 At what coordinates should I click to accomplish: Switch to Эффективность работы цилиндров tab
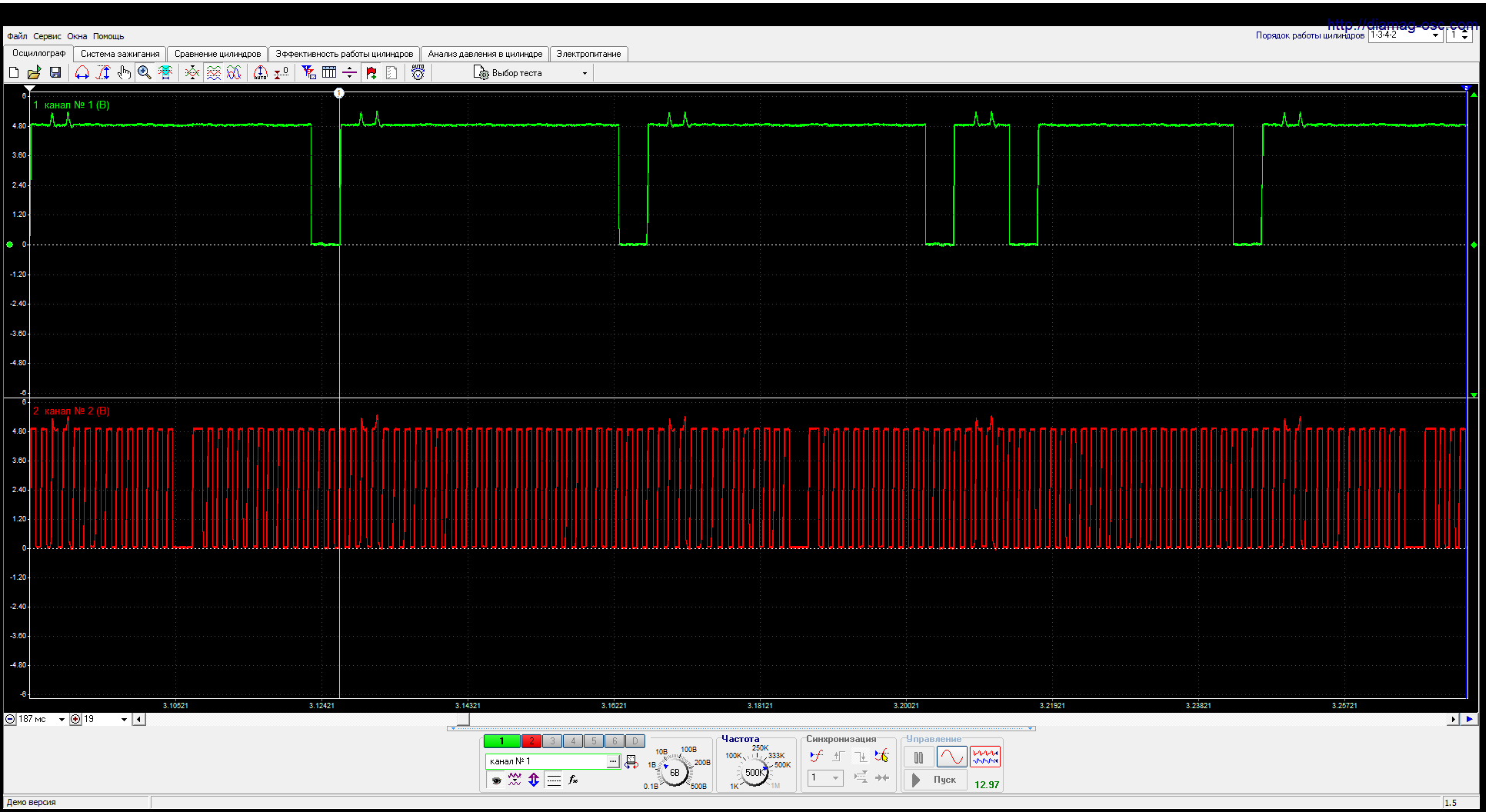(345, 54)
